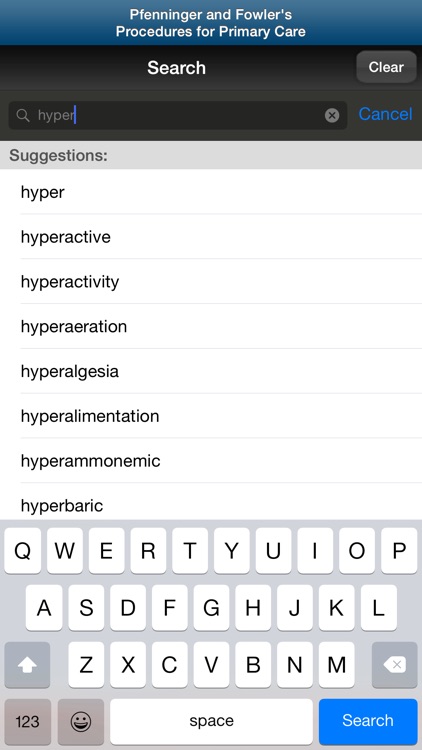Viewport: 422px width, 750px height.
Task: Choose 'hyperbaric' from suggestions
Action: click(211, 503)
